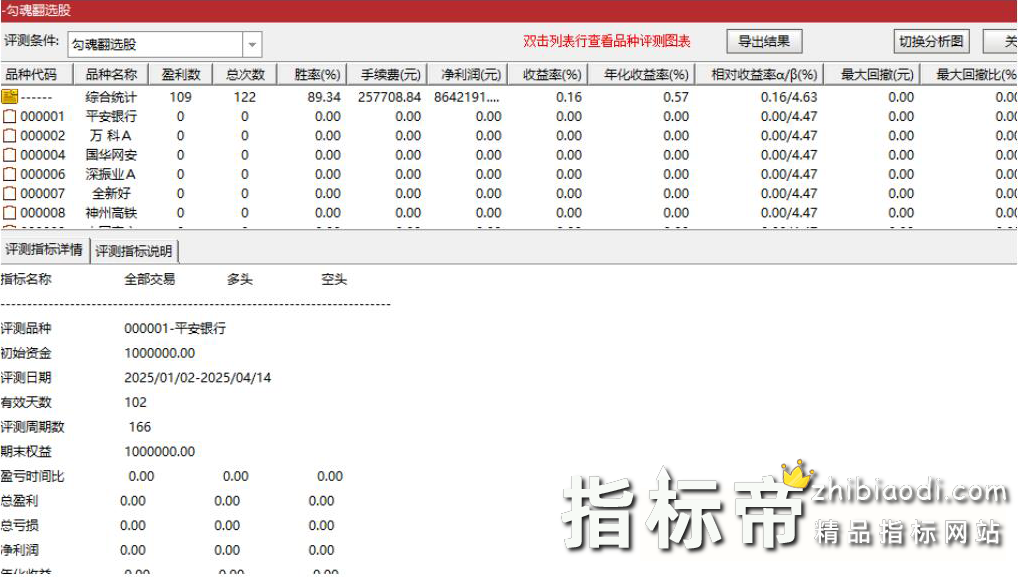This screenshot has width=1020, height=577.
Task: Select the 评测指标详情 tab
Action: (44, 250)
